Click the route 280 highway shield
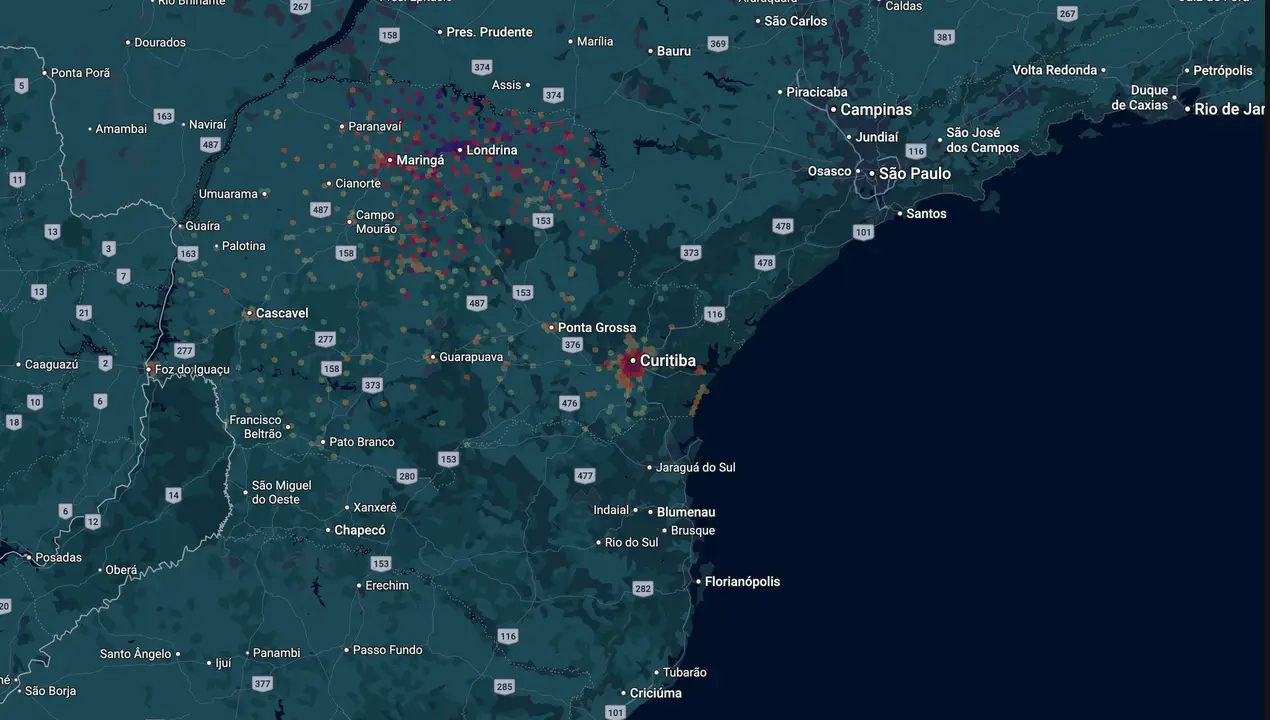 pos(406,476)
